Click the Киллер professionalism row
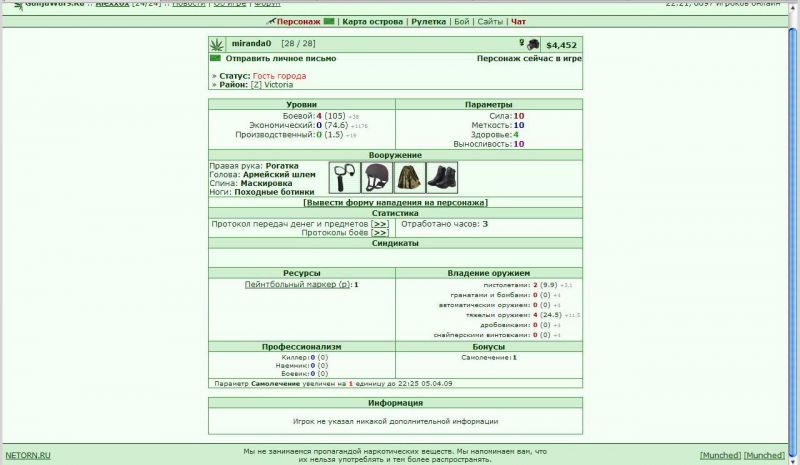 (305, 358)
